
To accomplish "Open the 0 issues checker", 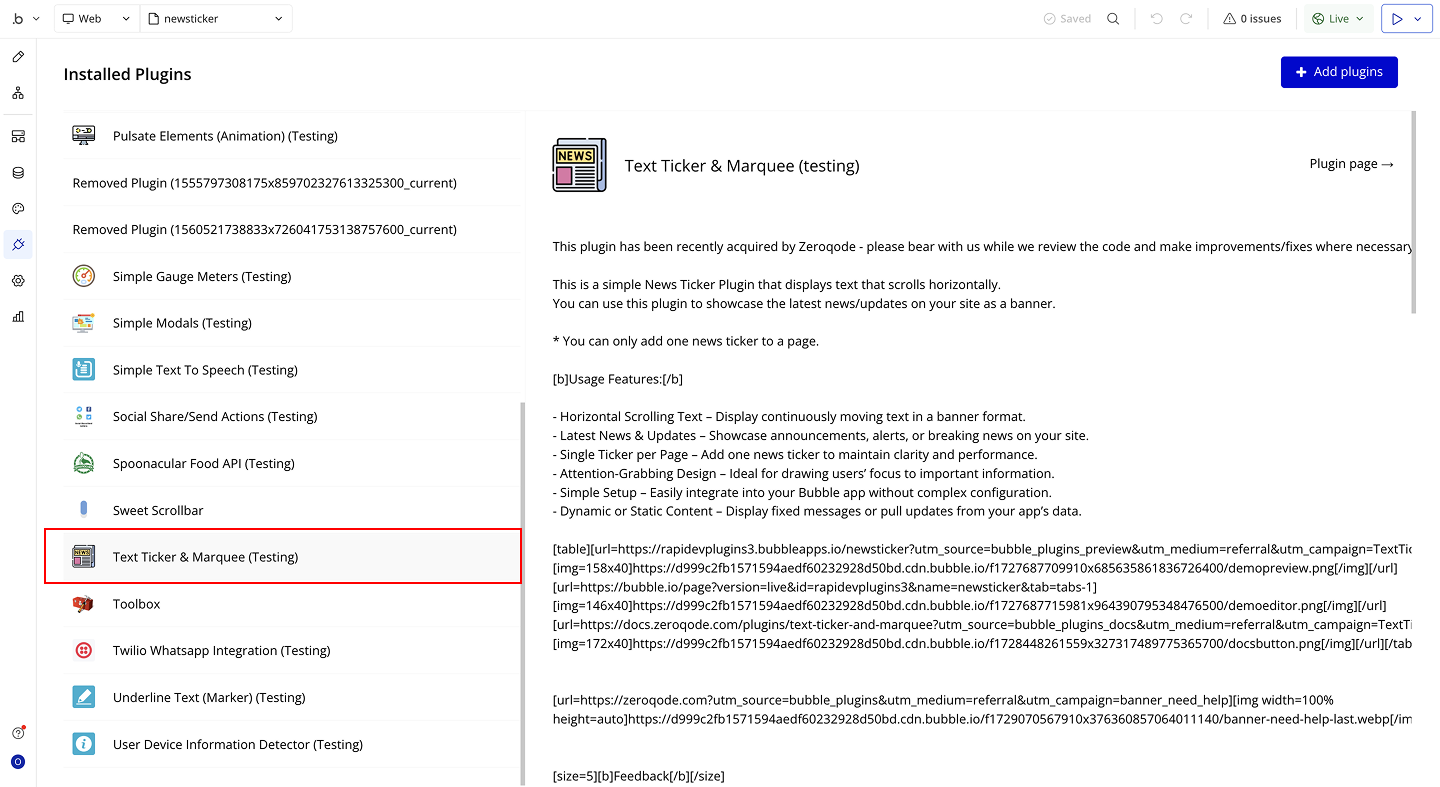I will point(1252,19).
